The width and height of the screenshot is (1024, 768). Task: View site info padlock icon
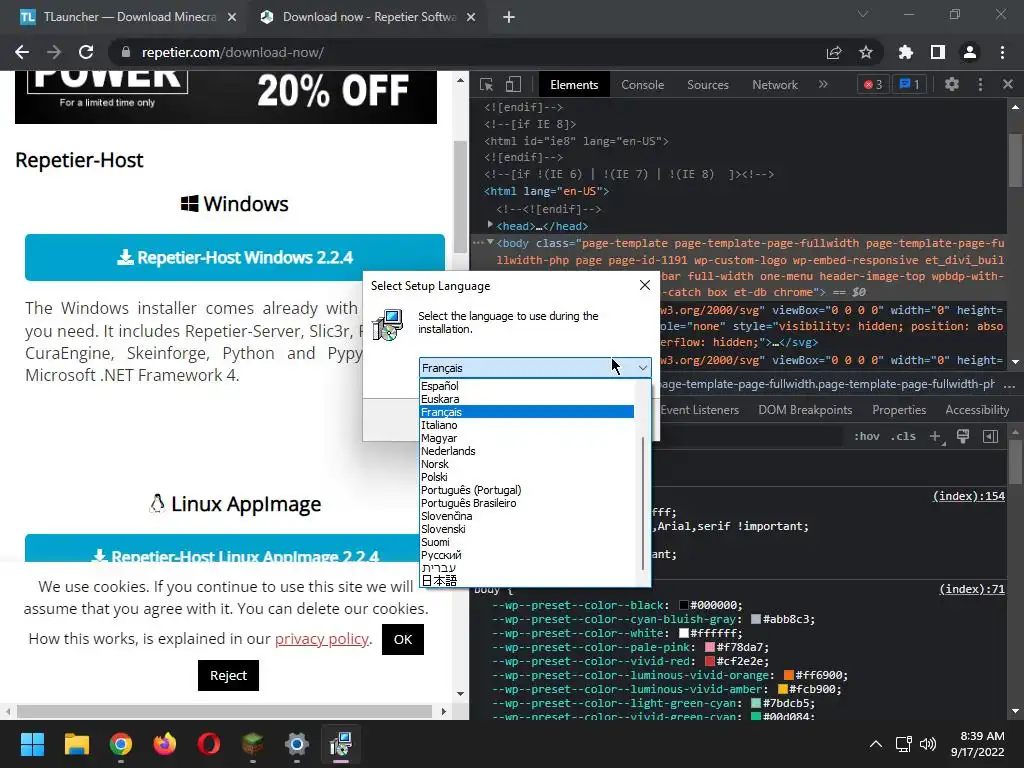pos(126,52)
